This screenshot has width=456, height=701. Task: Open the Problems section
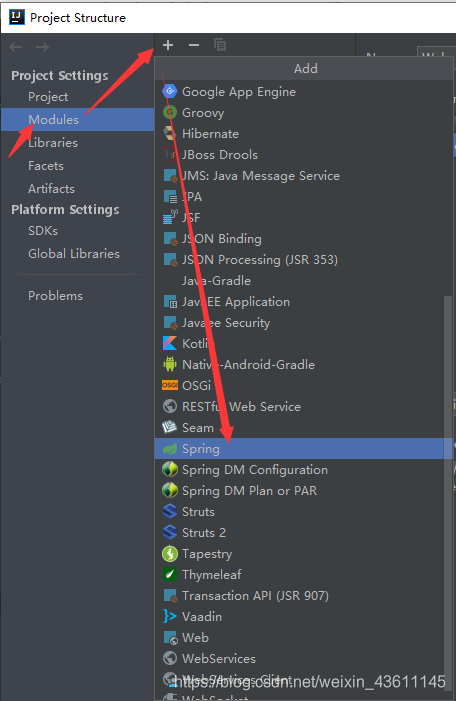coord(55,296)
